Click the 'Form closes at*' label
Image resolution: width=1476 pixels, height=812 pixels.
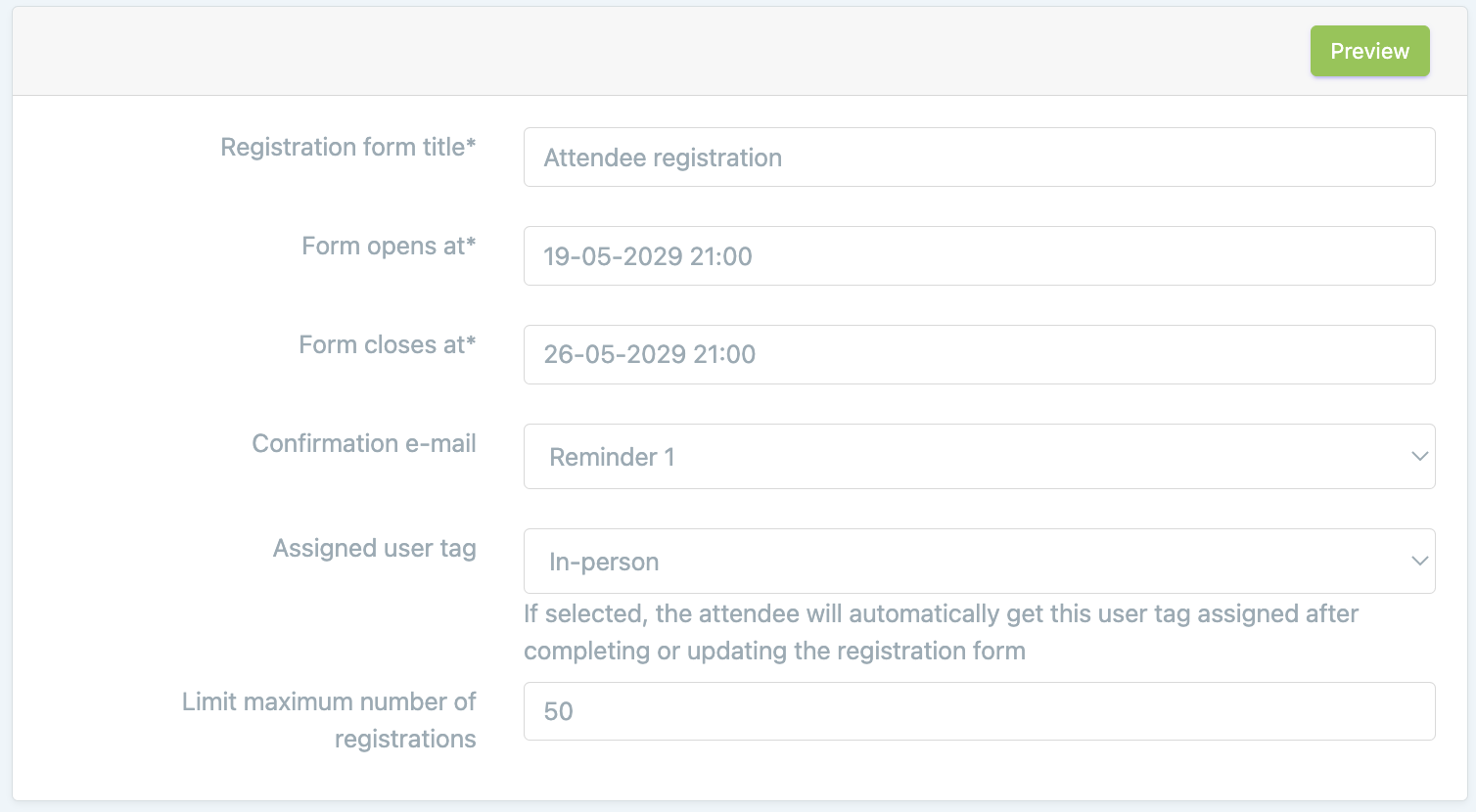(x=387, y=344)
